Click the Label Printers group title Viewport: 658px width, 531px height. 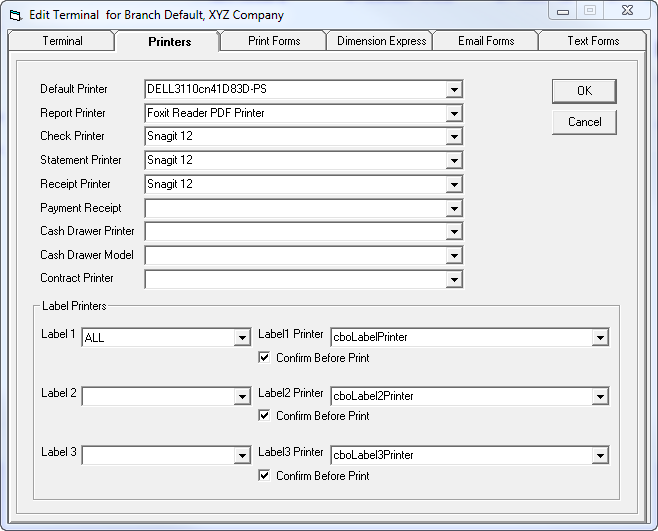click(x=74, y=306)
